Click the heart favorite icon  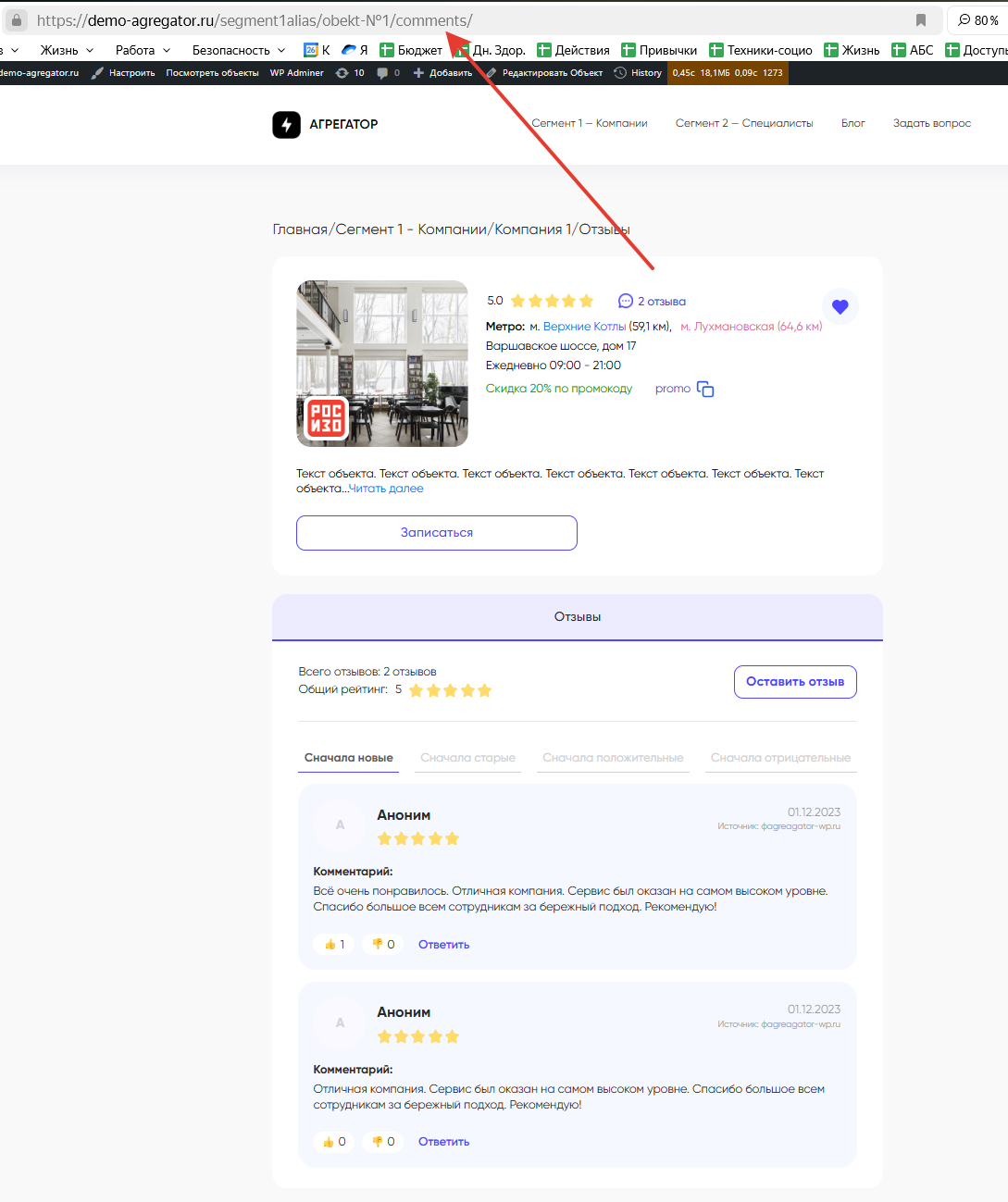pyautogui.click(x=840, y=307)
